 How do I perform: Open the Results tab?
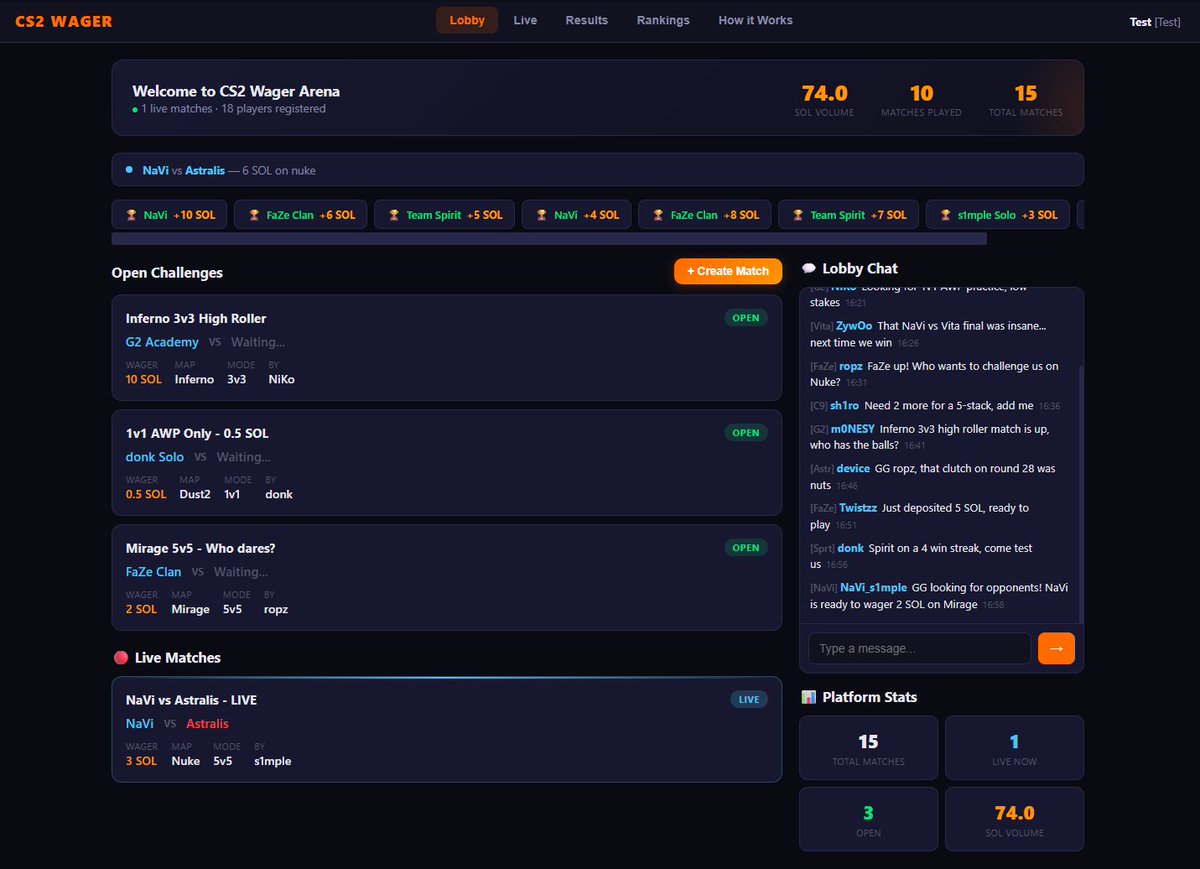click(x=587, y=20)
